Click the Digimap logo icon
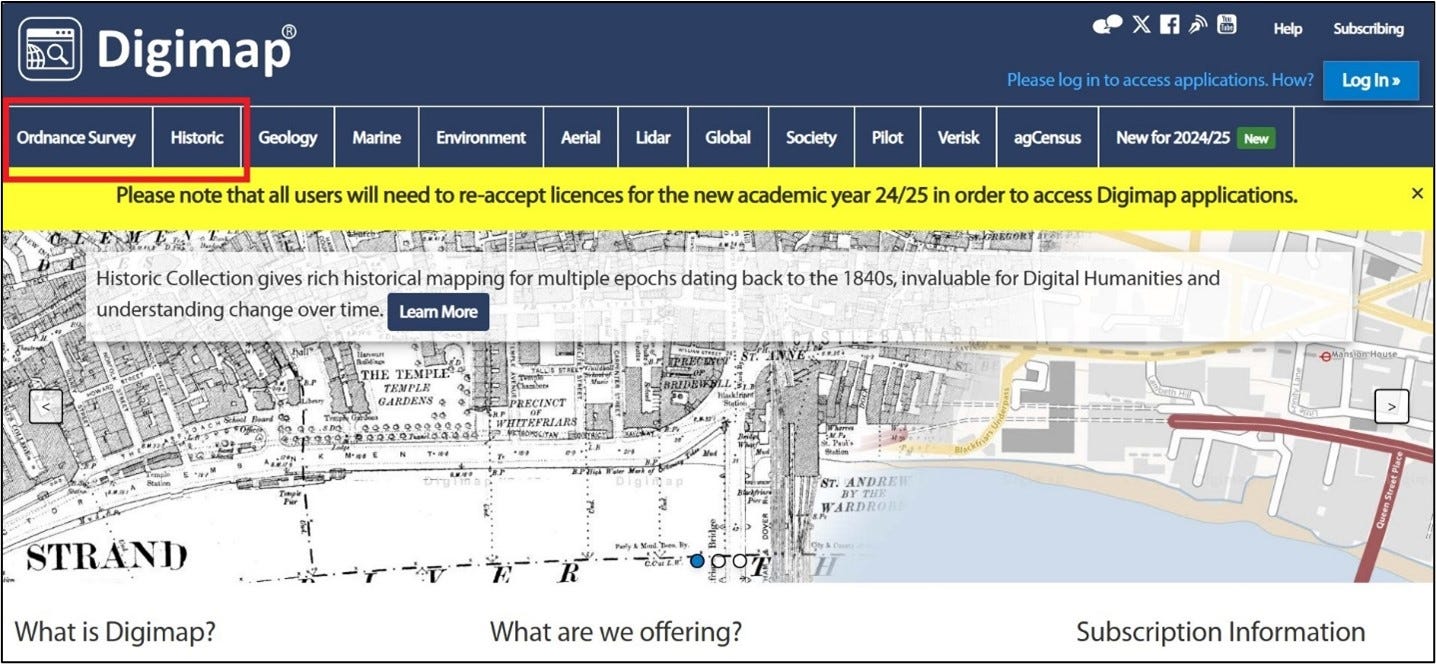The width and height of the screenshot is (1436, 664). 50,50
